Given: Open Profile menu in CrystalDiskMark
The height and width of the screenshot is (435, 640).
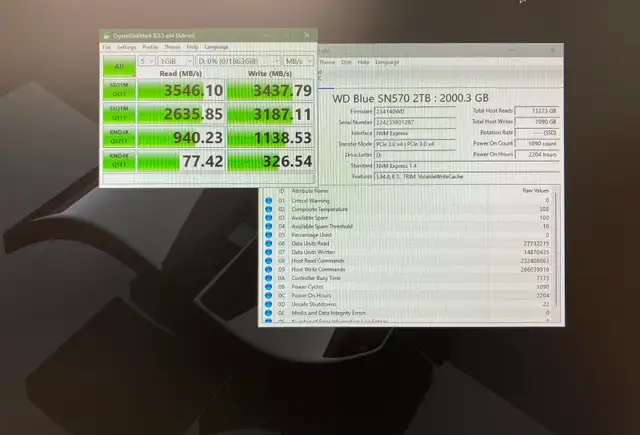Looking at the screenshot, I should pyautogui.click(x=150, y=47).
